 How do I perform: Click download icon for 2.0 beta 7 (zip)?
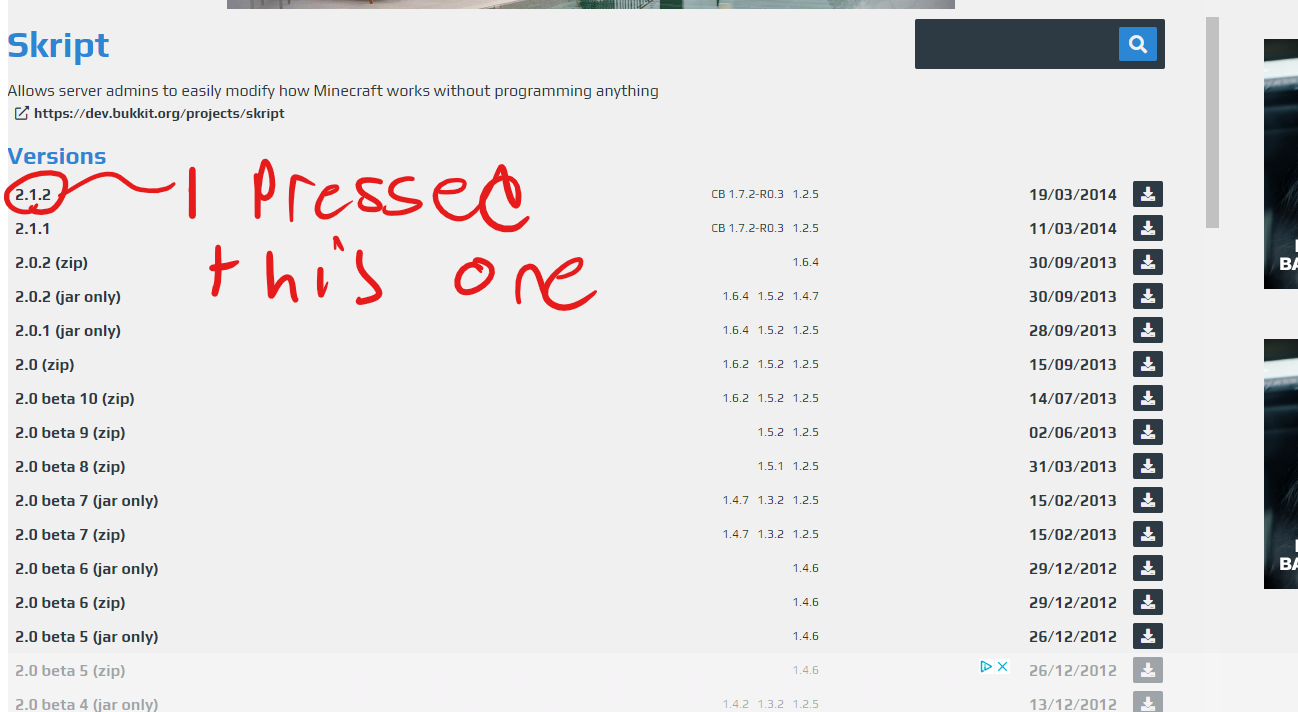pyautogui.click(x=1148, y=534)
